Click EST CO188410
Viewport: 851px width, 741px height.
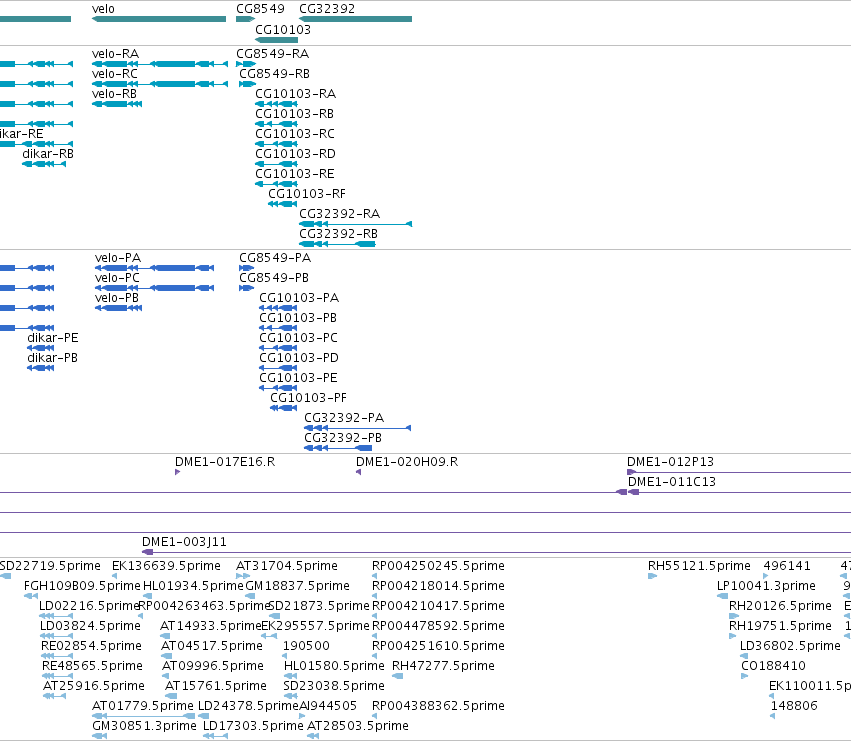(x=745, y=676)
